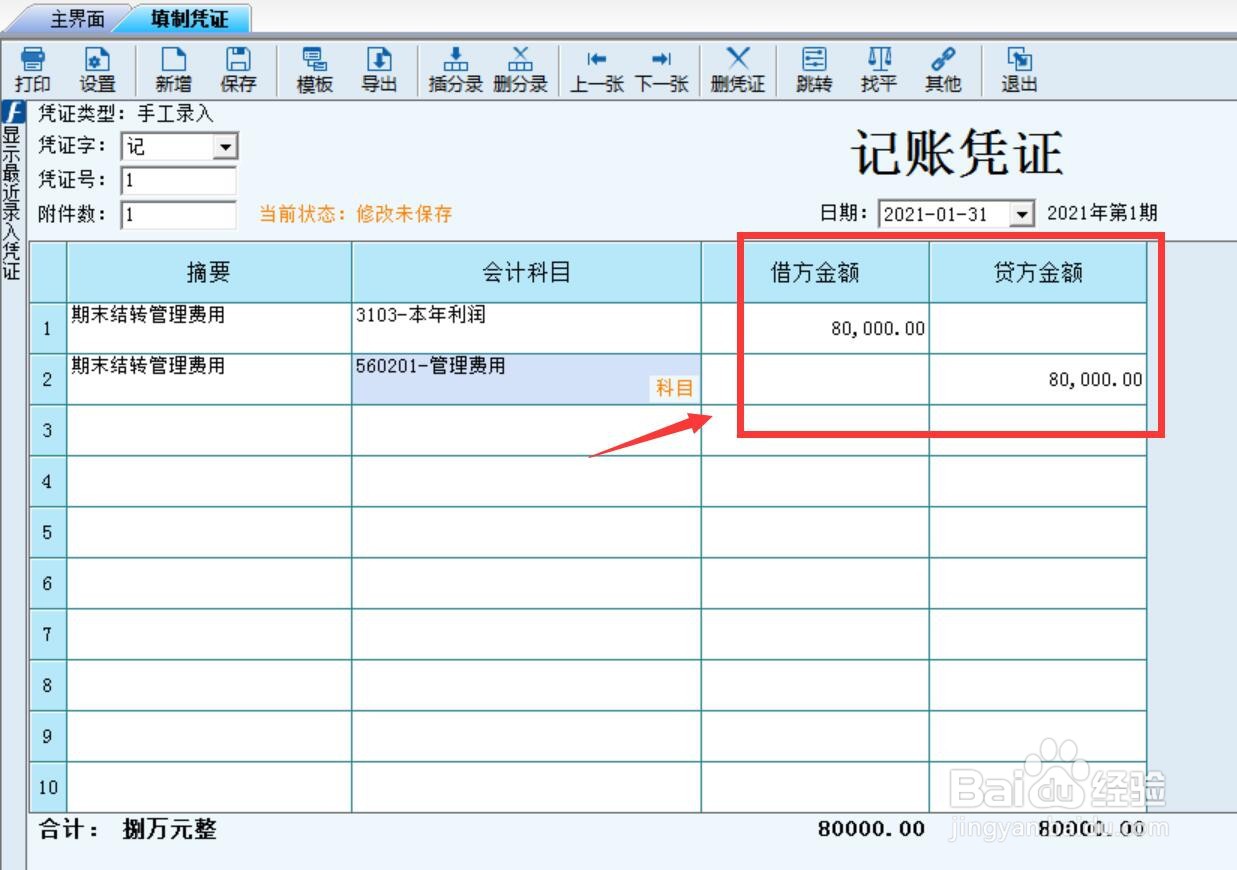
Task: Click the 借方金额 column header
Action: click(x=815, y=272)
